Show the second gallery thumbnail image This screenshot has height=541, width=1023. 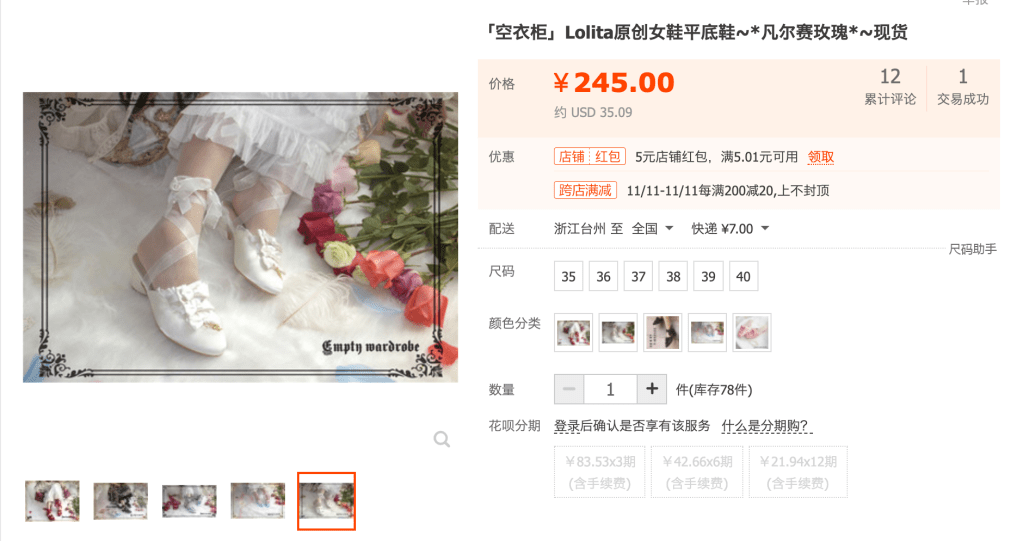(x=121, y=501)
